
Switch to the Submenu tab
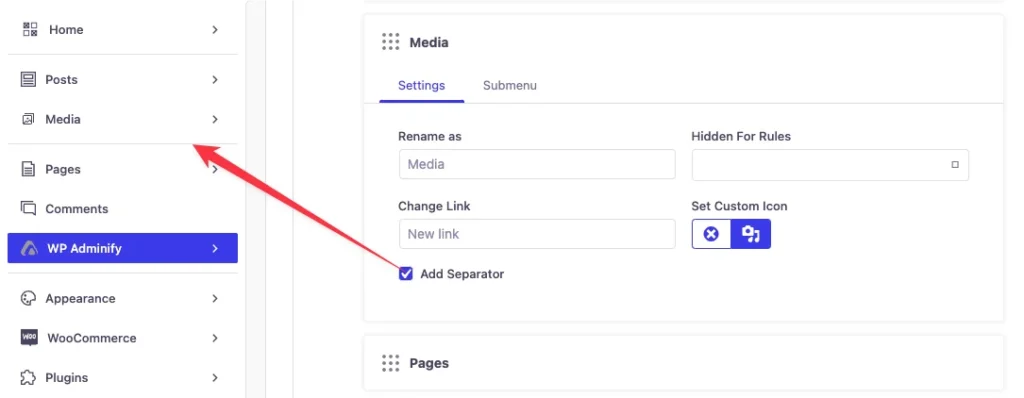pos(510,86)
